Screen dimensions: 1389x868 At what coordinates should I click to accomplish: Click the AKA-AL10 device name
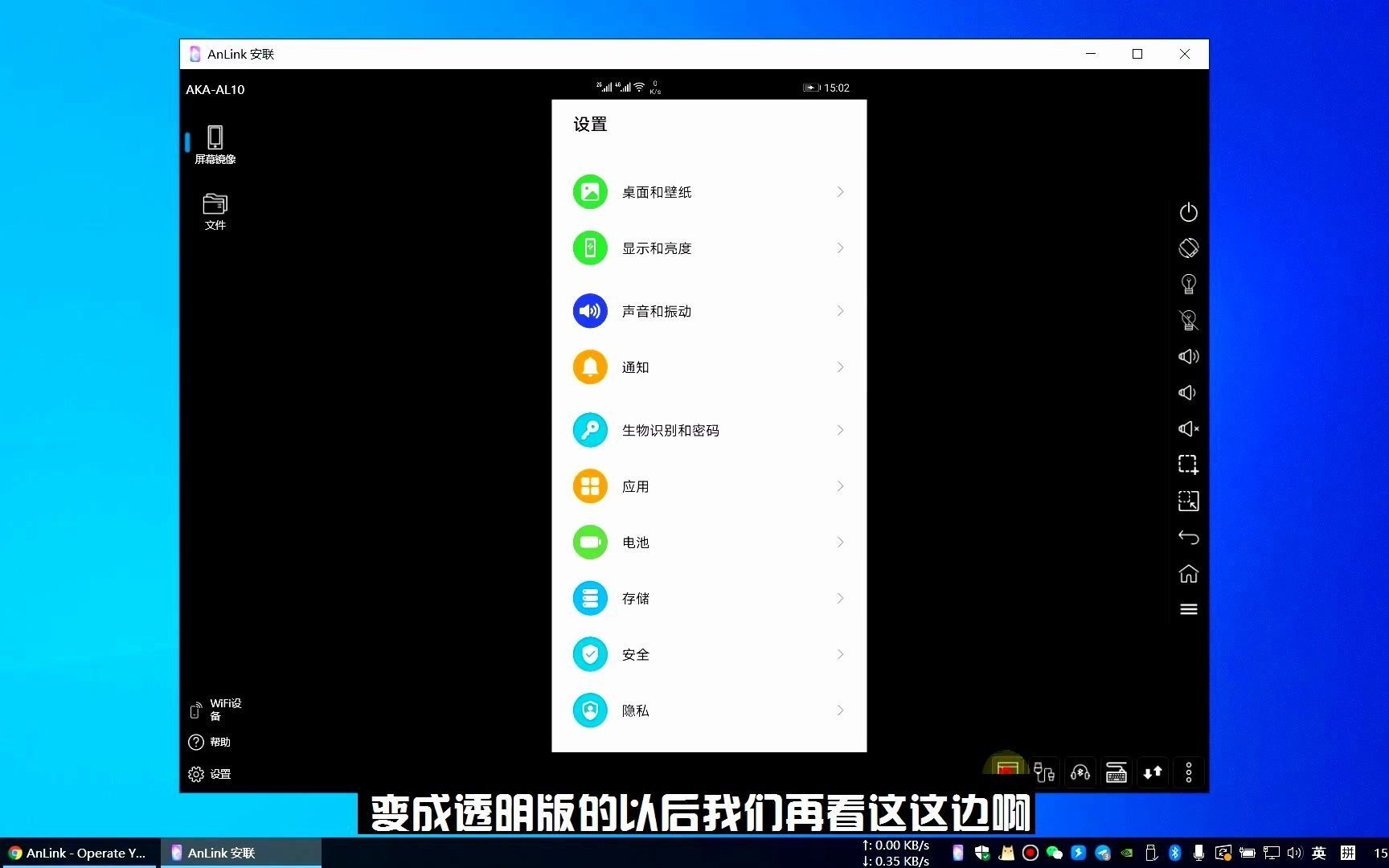(215, 89)
